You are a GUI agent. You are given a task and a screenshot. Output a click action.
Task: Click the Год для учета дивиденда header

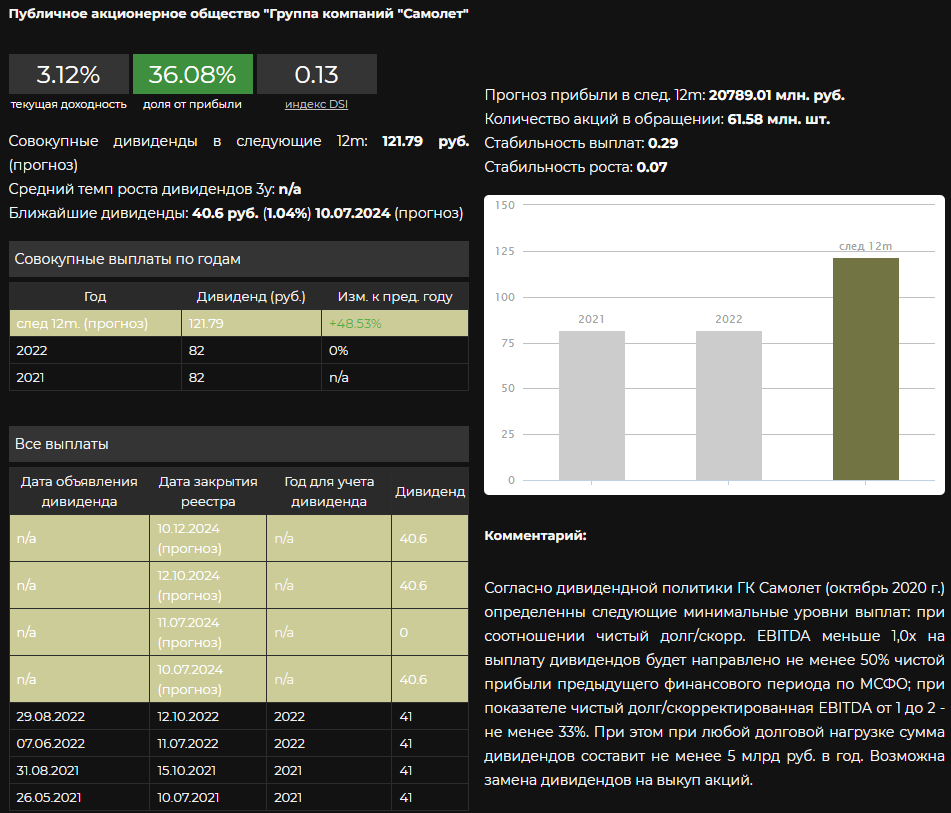point(328,491)
